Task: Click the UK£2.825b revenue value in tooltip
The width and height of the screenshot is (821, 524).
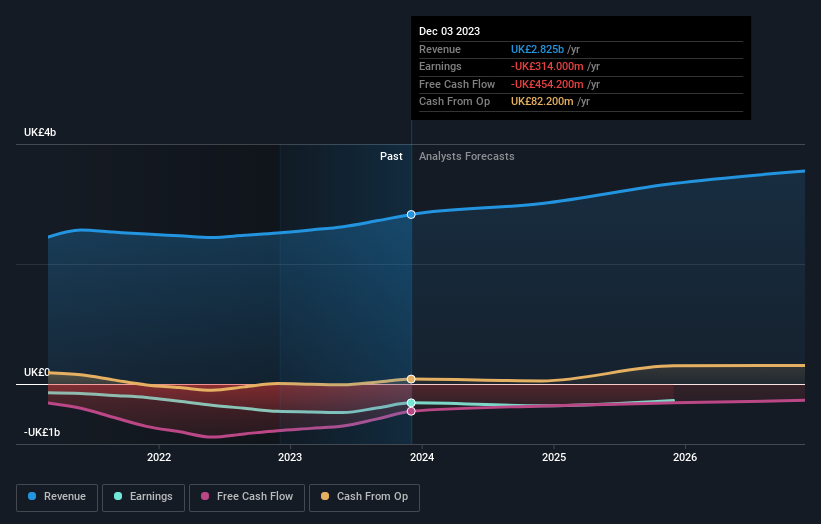Action: [x=537, y=49]
